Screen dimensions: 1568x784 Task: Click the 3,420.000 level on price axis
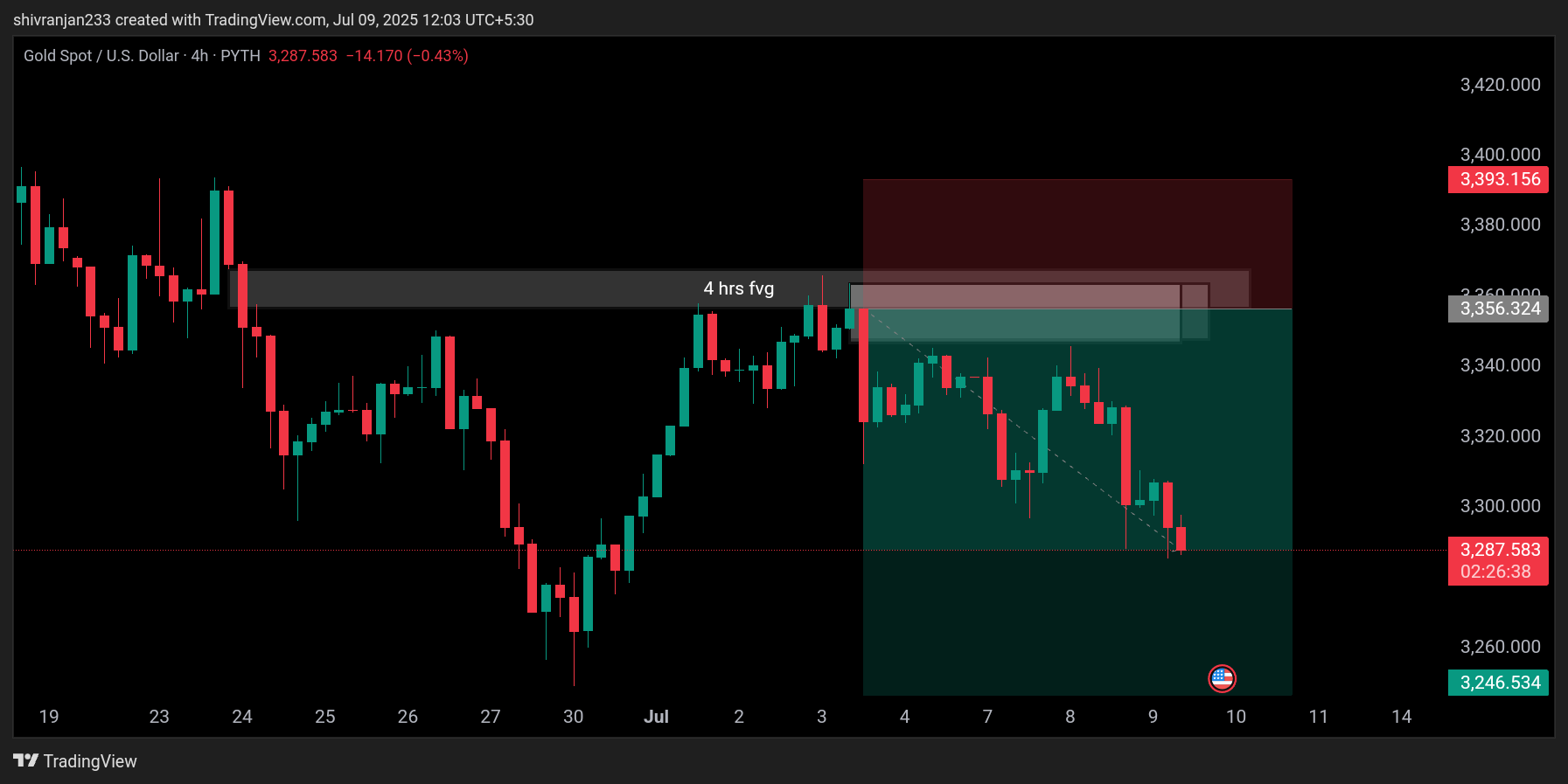click(x=1500, y=85)
